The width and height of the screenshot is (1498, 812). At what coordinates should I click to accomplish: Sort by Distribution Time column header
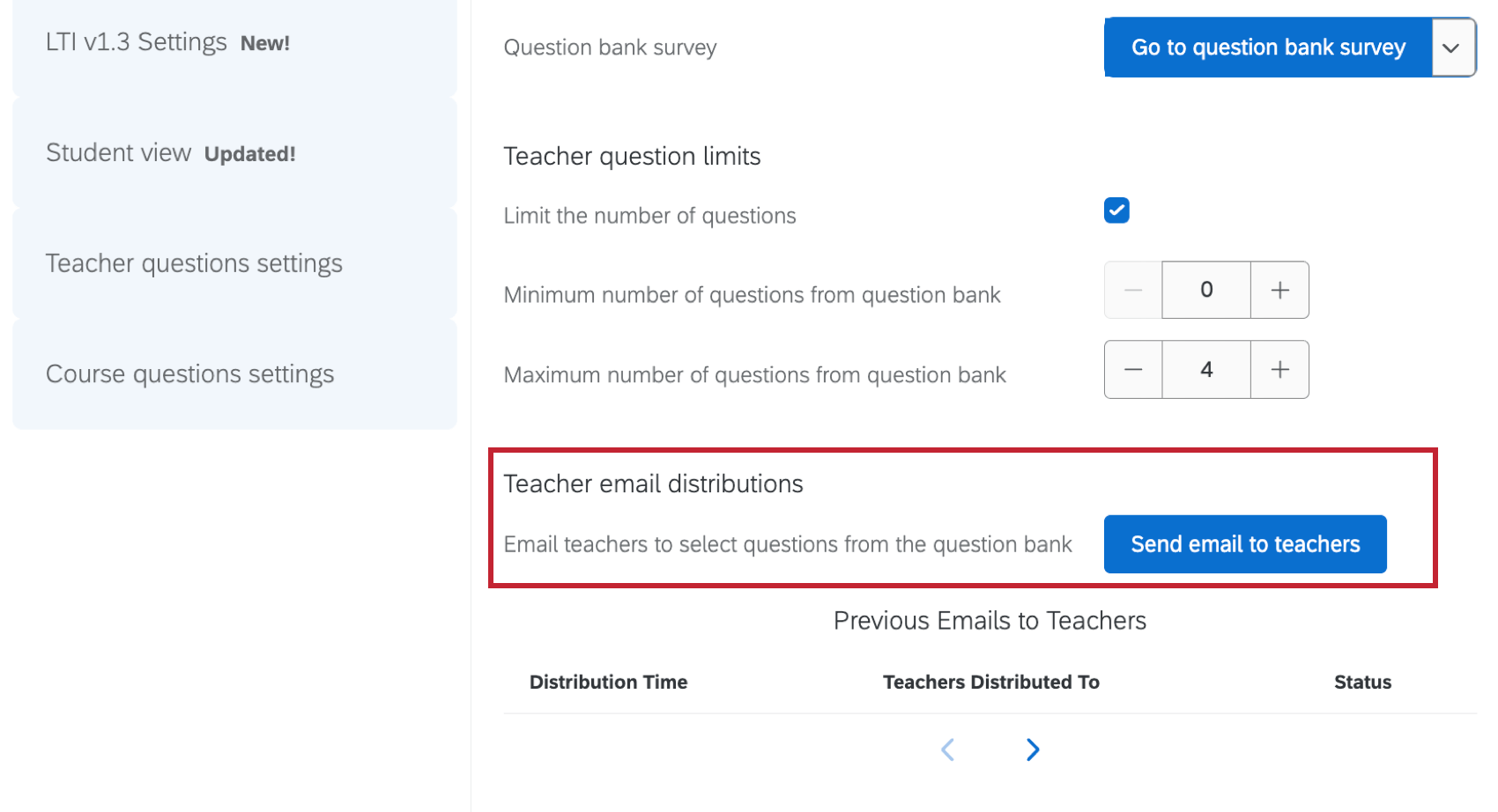coord(608,682)
